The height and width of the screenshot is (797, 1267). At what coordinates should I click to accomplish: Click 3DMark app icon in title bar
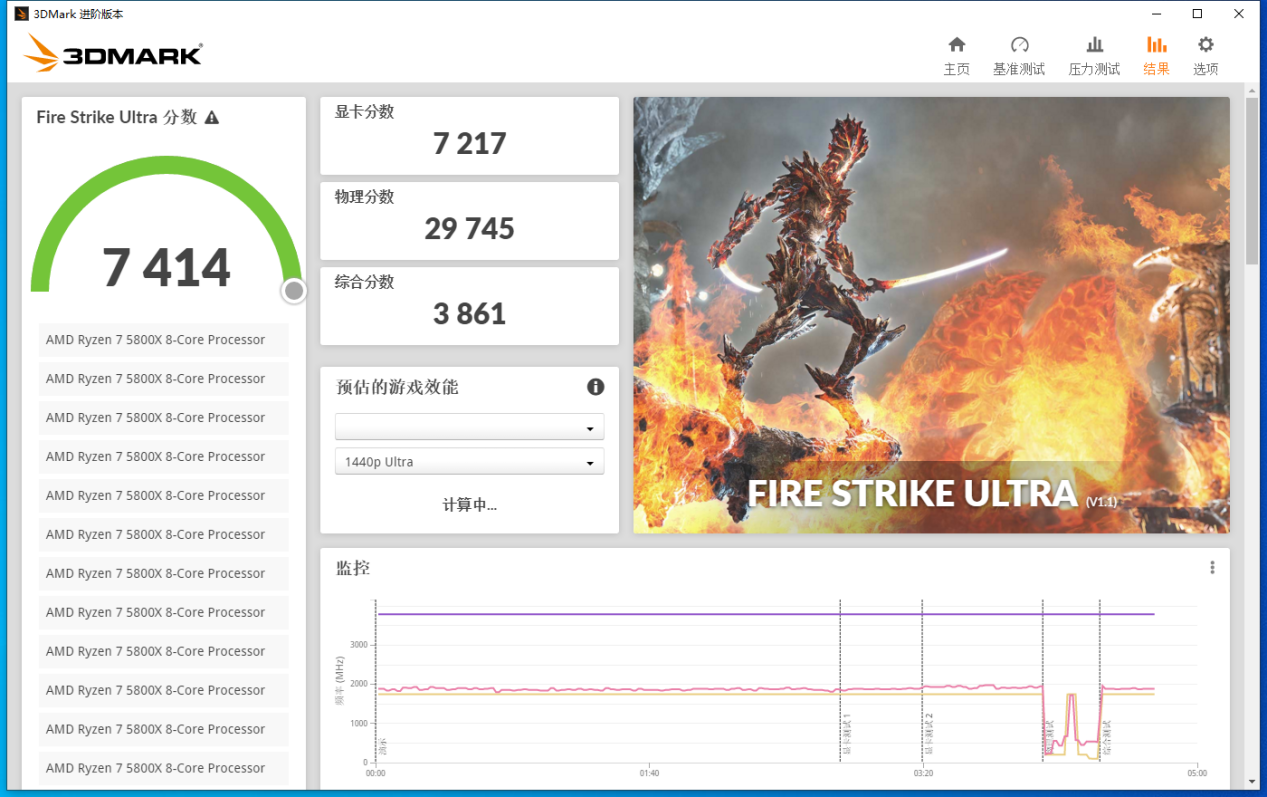coord(21,14)
